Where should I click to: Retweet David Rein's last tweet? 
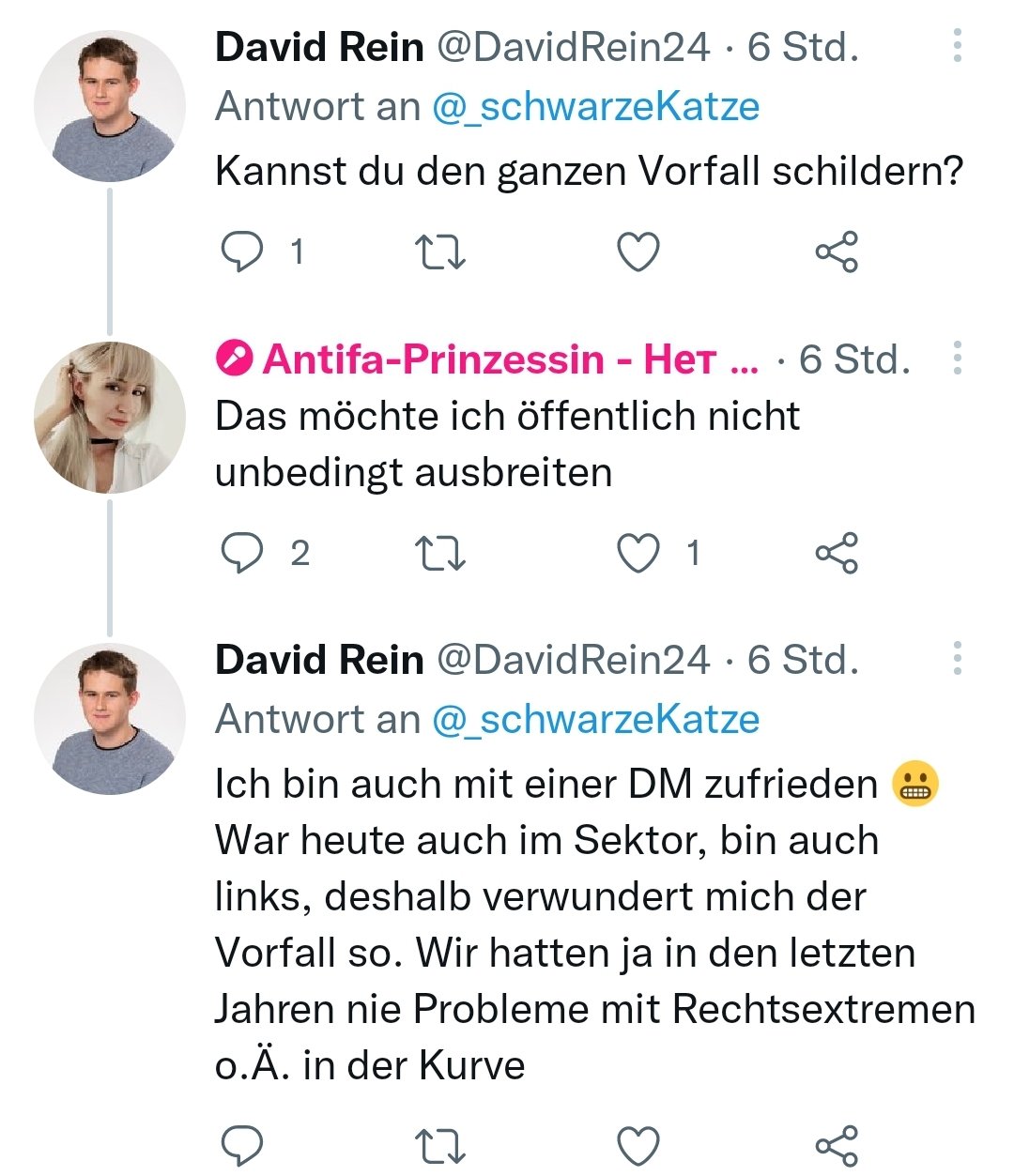click(439, 1146)
